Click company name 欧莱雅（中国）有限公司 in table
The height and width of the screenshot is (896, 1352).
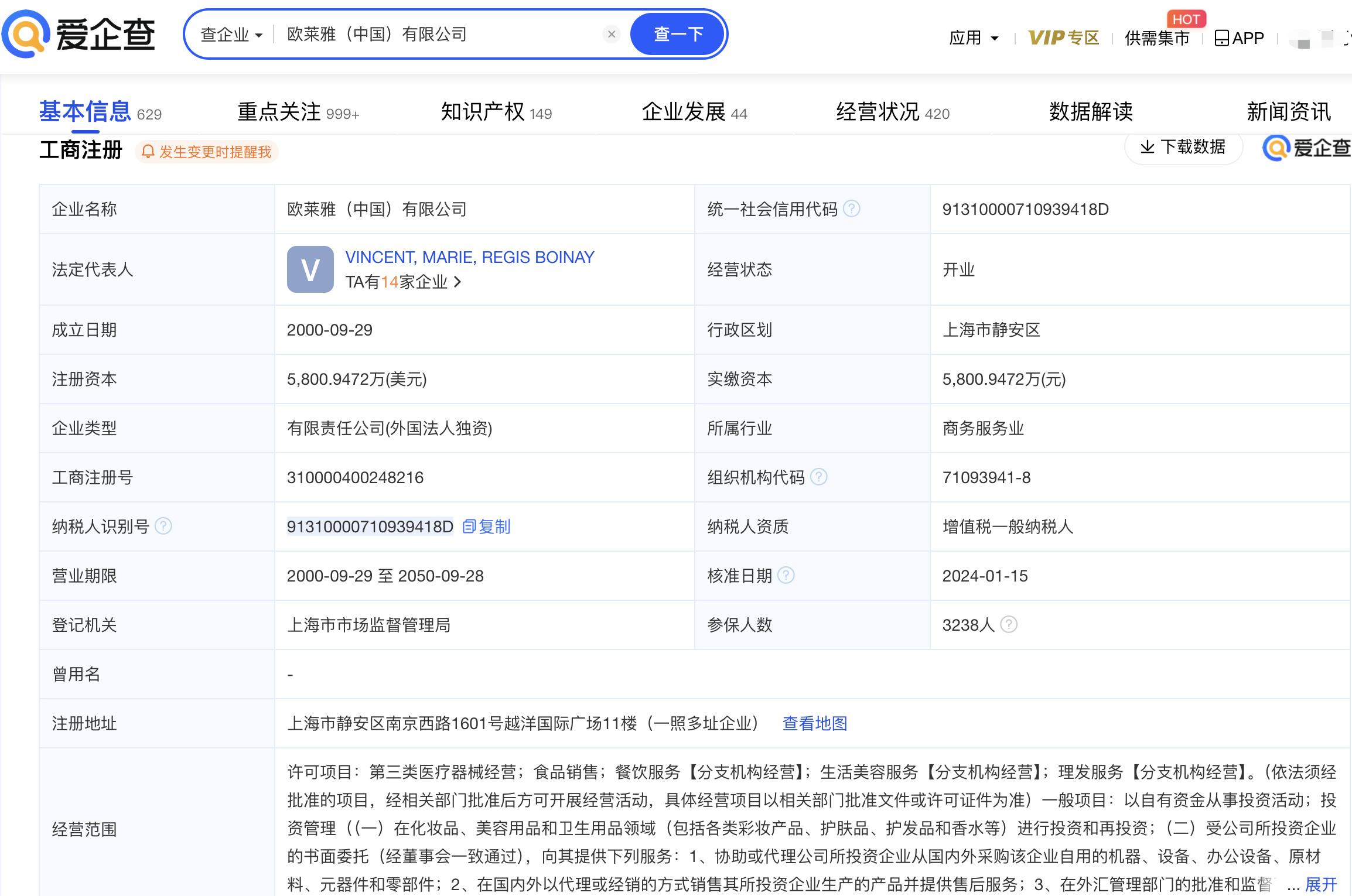[377, 209]
